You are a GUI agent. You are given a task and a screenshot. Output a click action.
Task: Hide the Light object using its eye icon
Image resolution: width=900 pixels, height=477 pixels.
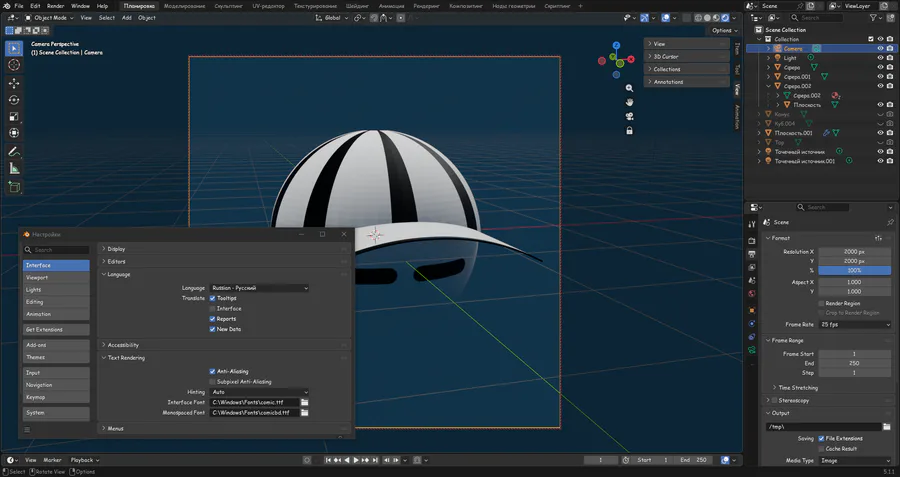880,58
